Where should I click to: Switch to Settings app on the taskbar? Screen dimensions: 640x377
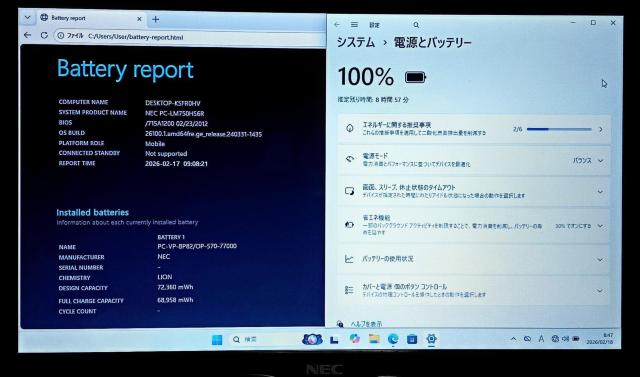pyautogui.click(x=431, y=339)
